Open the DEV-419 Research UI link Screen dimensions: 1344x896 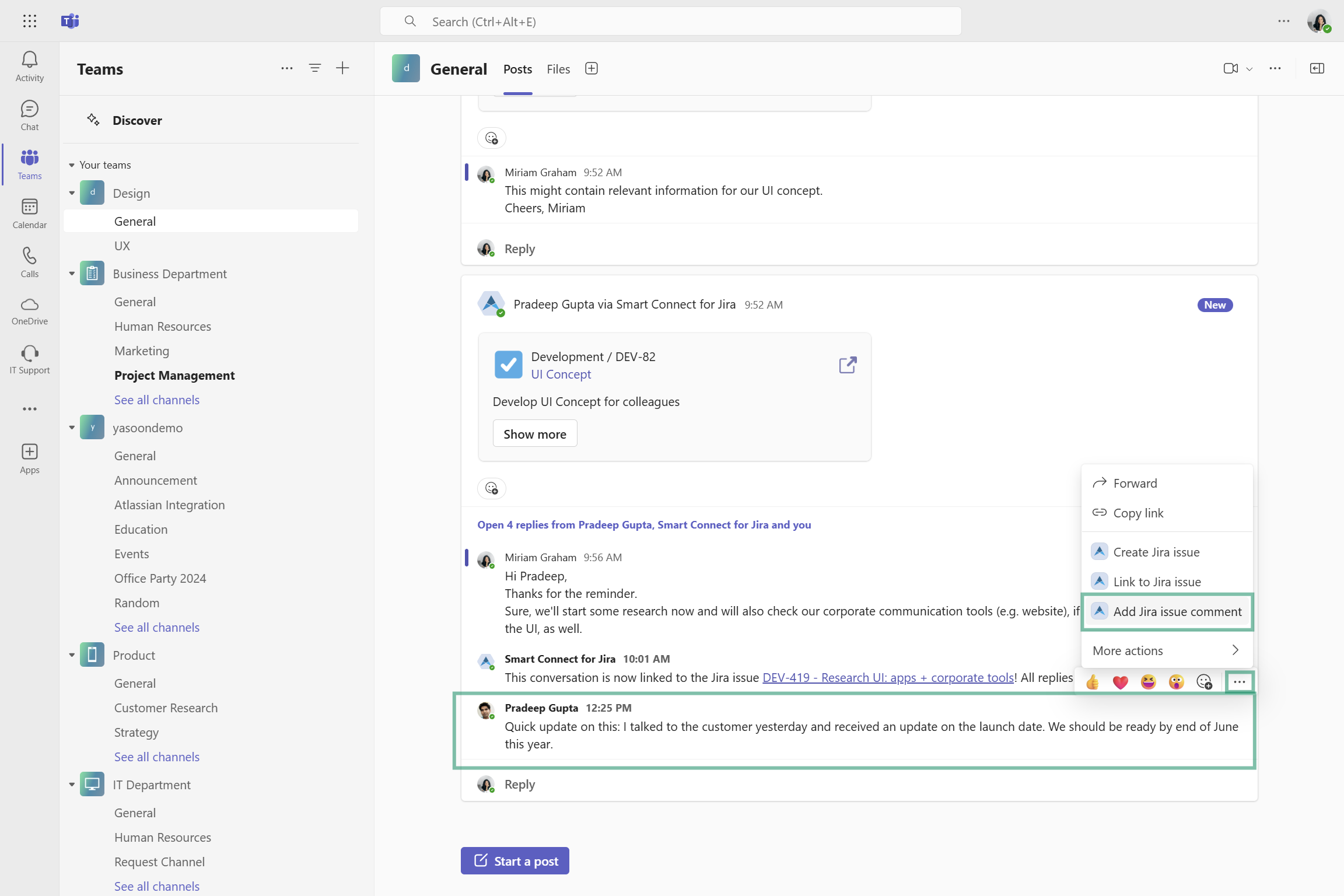[x=888, y=677]
